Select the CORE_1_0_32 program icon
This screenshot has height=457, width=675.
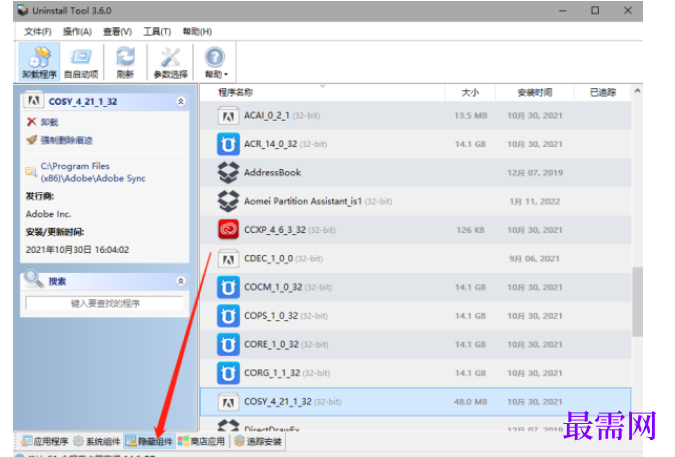click(x=228, y=345)
